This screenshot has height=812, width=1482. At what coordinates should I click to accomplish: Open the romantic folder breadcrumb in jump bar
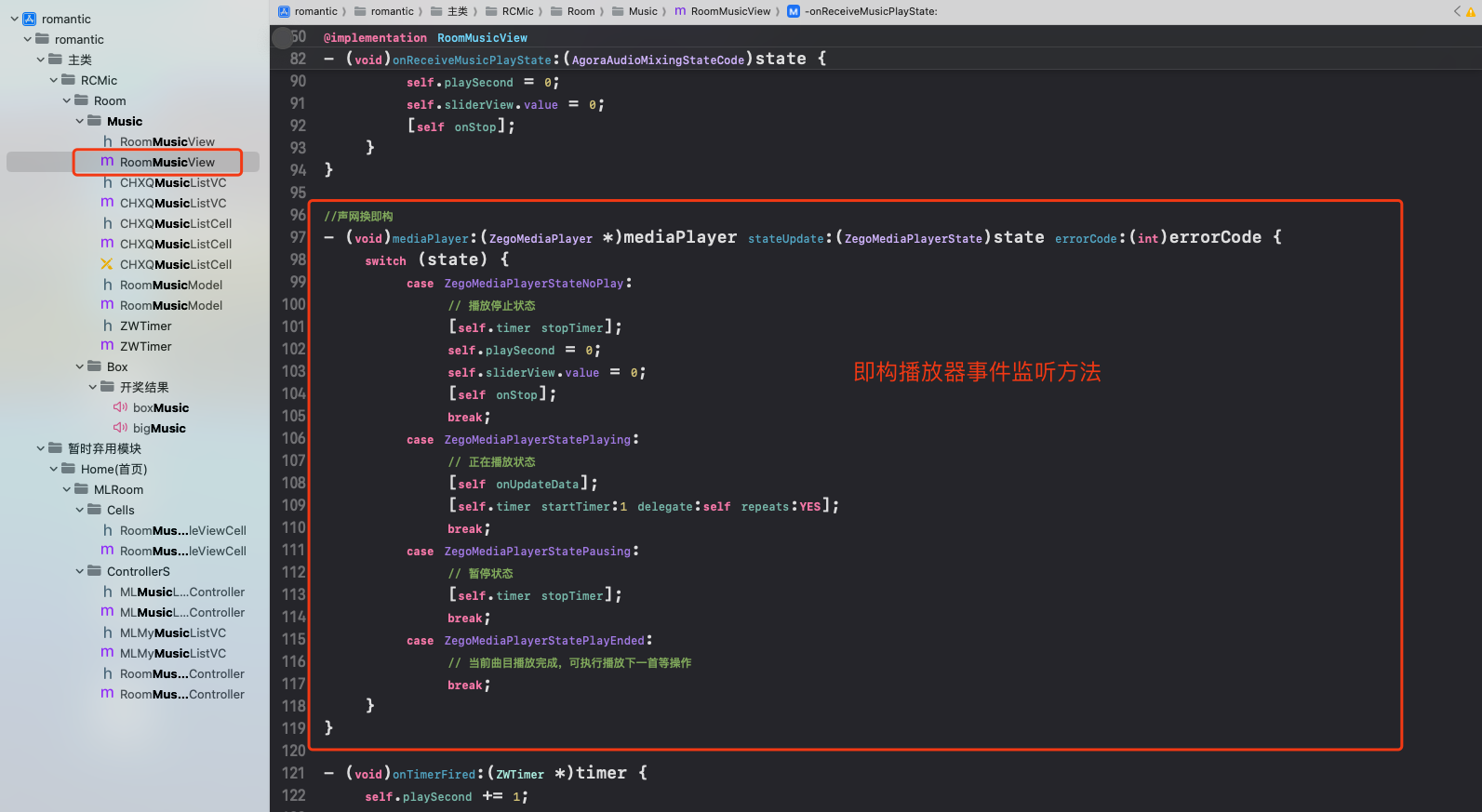click(384, 11)
